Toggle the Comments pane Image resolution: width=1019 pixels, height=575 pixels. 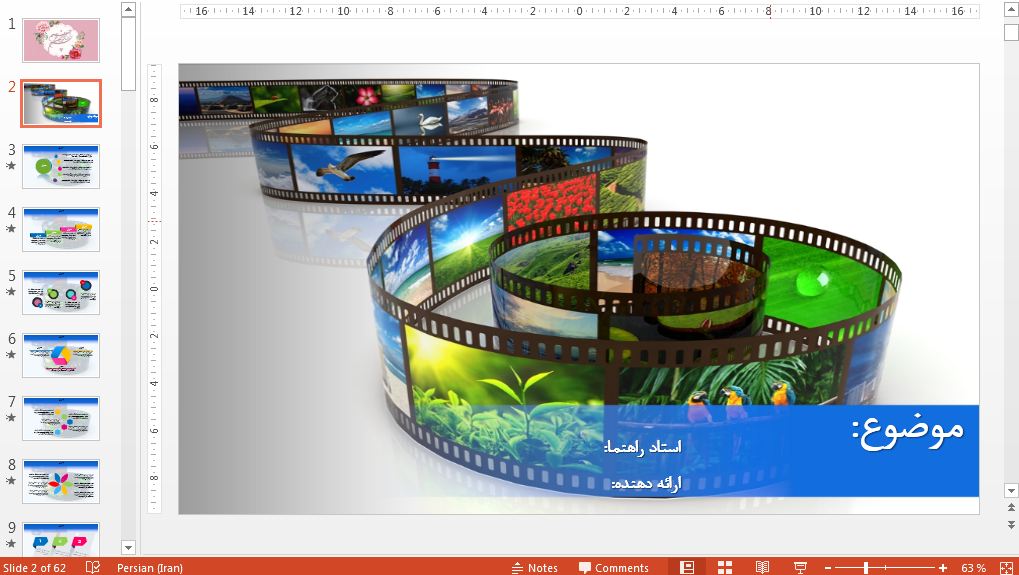click(x=613, y=567)
